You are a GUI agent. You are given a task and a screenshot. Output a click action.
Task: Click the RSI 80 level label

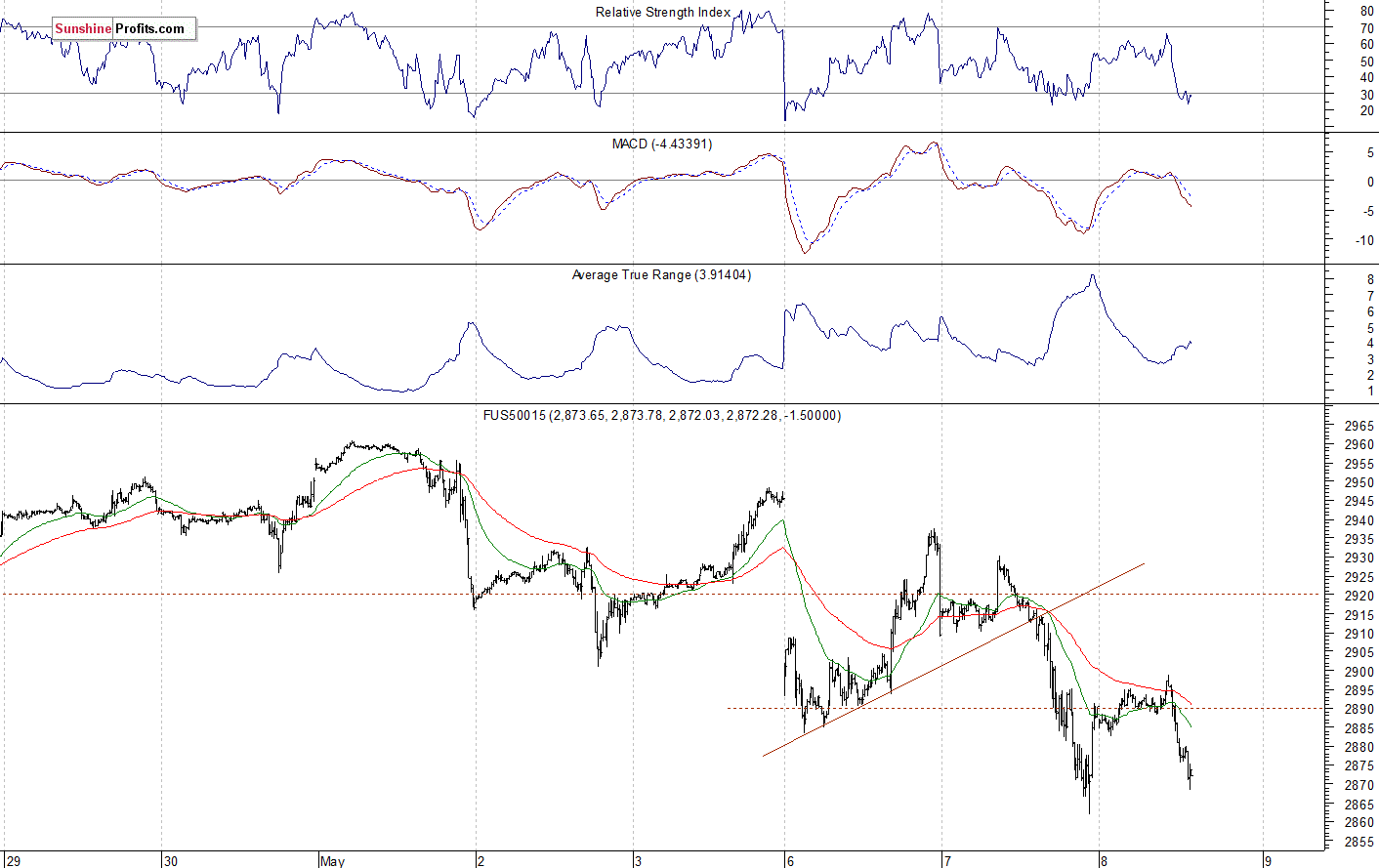pyautogui.click(x=1367, y=12)
